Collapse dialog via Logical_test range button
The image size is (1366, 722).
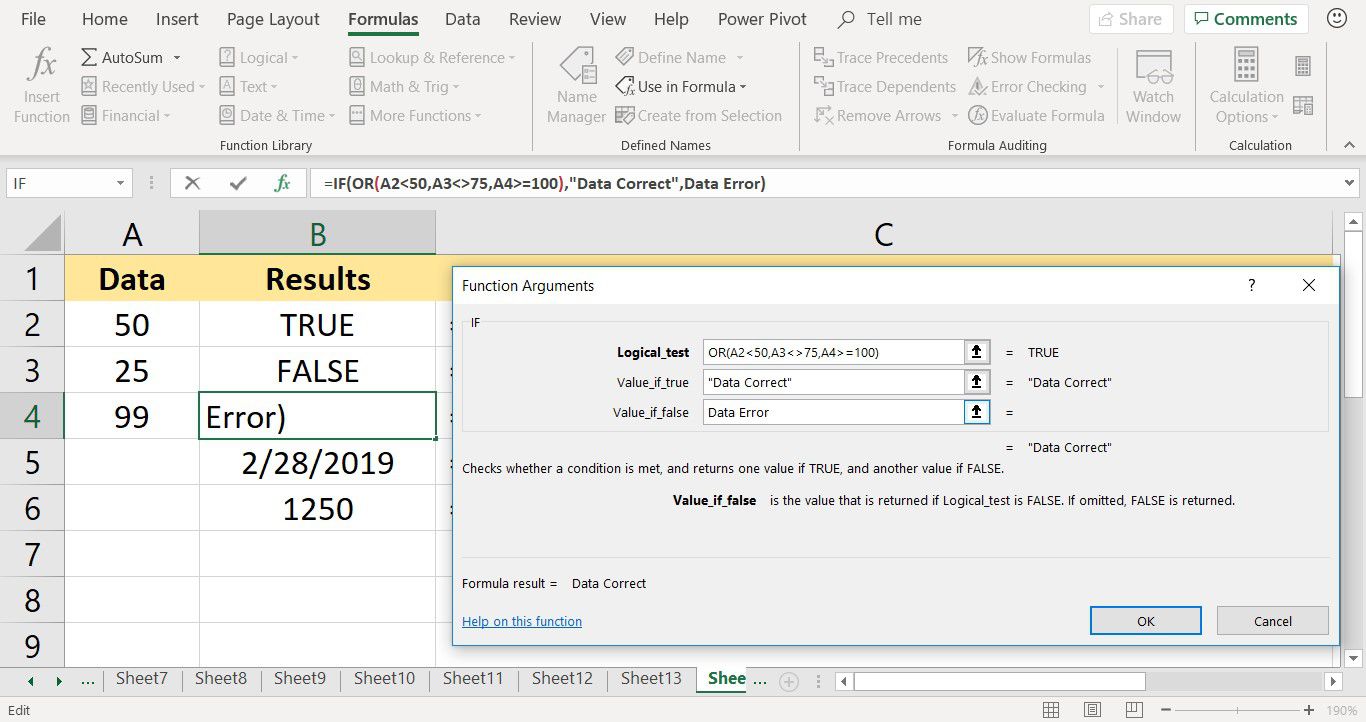coord(977,352)
